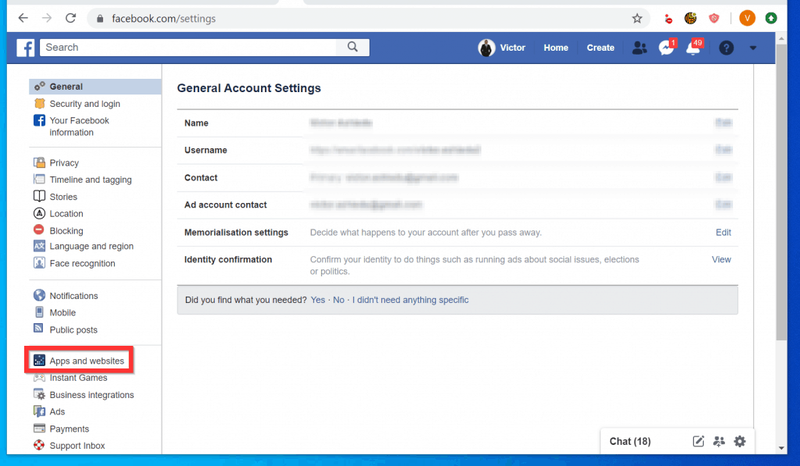The height and width of the screenshot is (466, 800).
Task: Click the browser address bar URL
Action: (x=164, y=18)
